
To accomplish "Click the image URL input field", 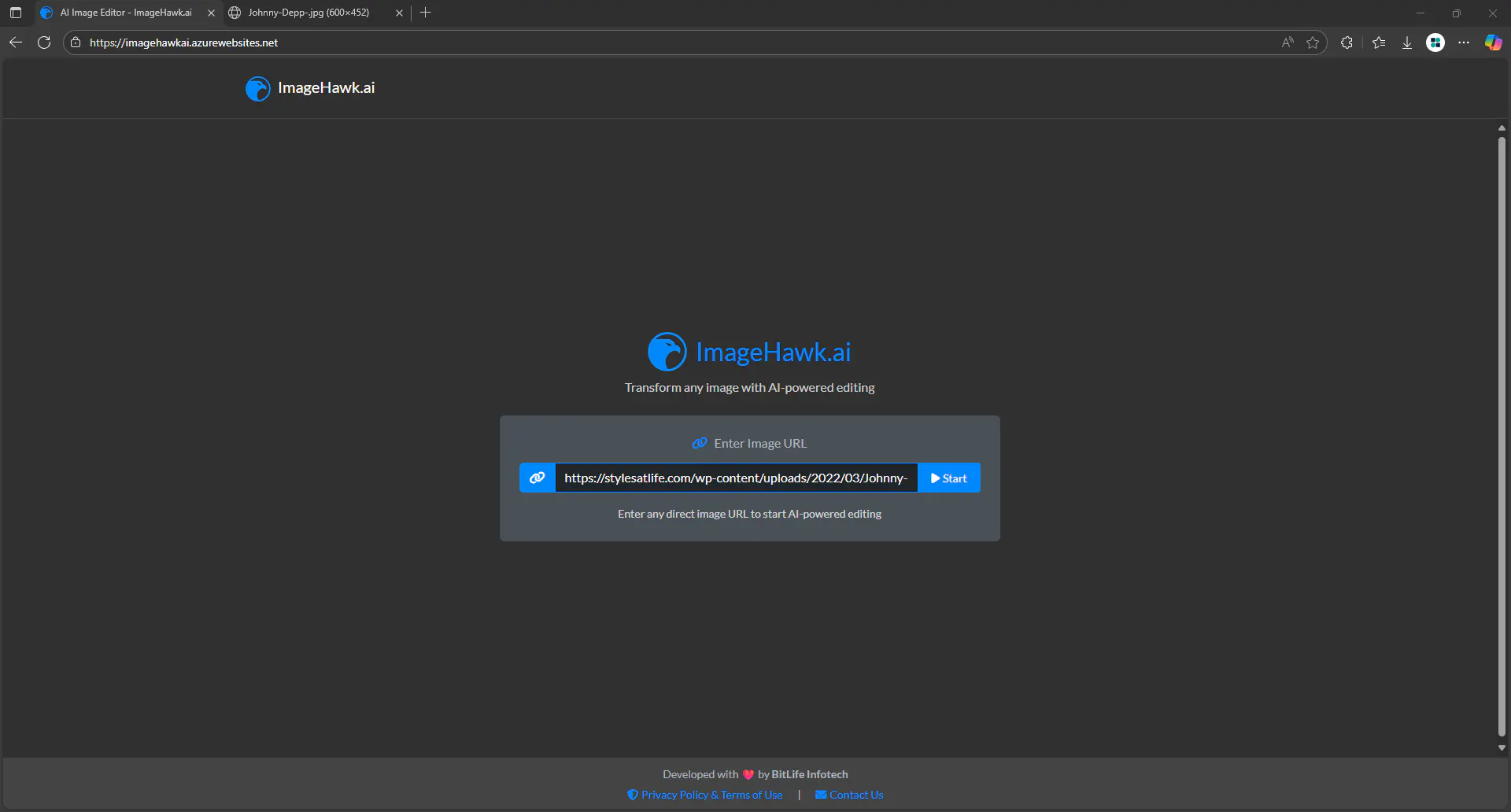I will (736, 478).
